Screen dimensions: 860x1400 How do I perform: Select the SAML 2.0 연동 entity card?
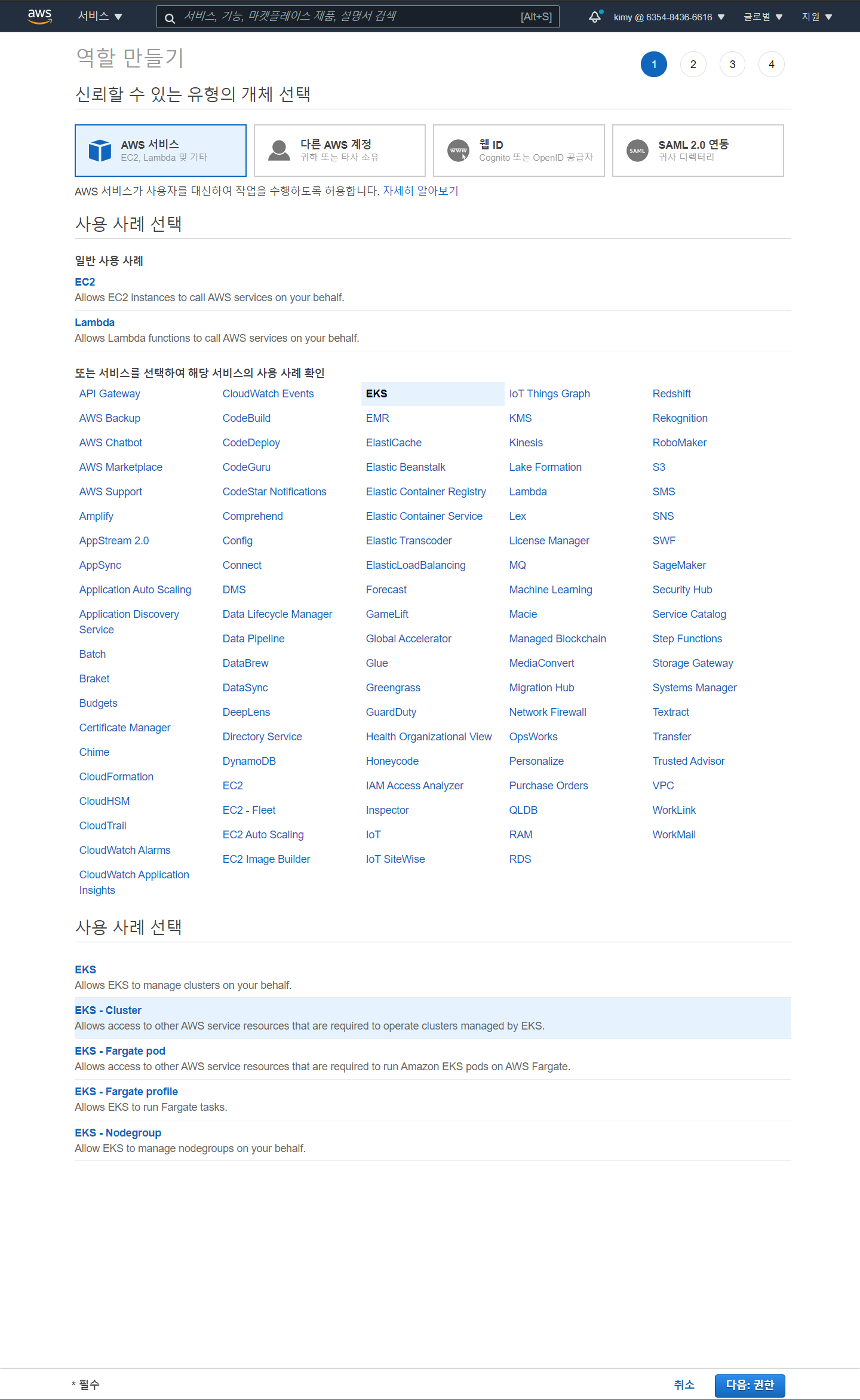point(698,151)
